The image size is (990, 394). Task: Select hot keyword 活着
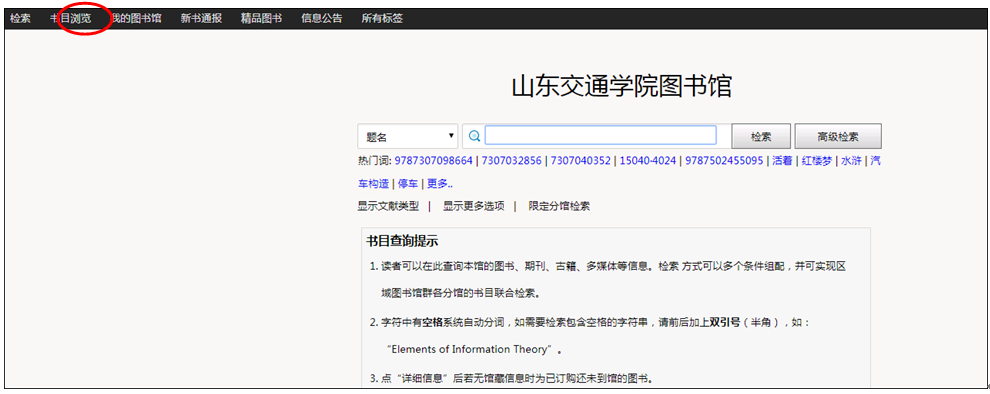[782, 160]
